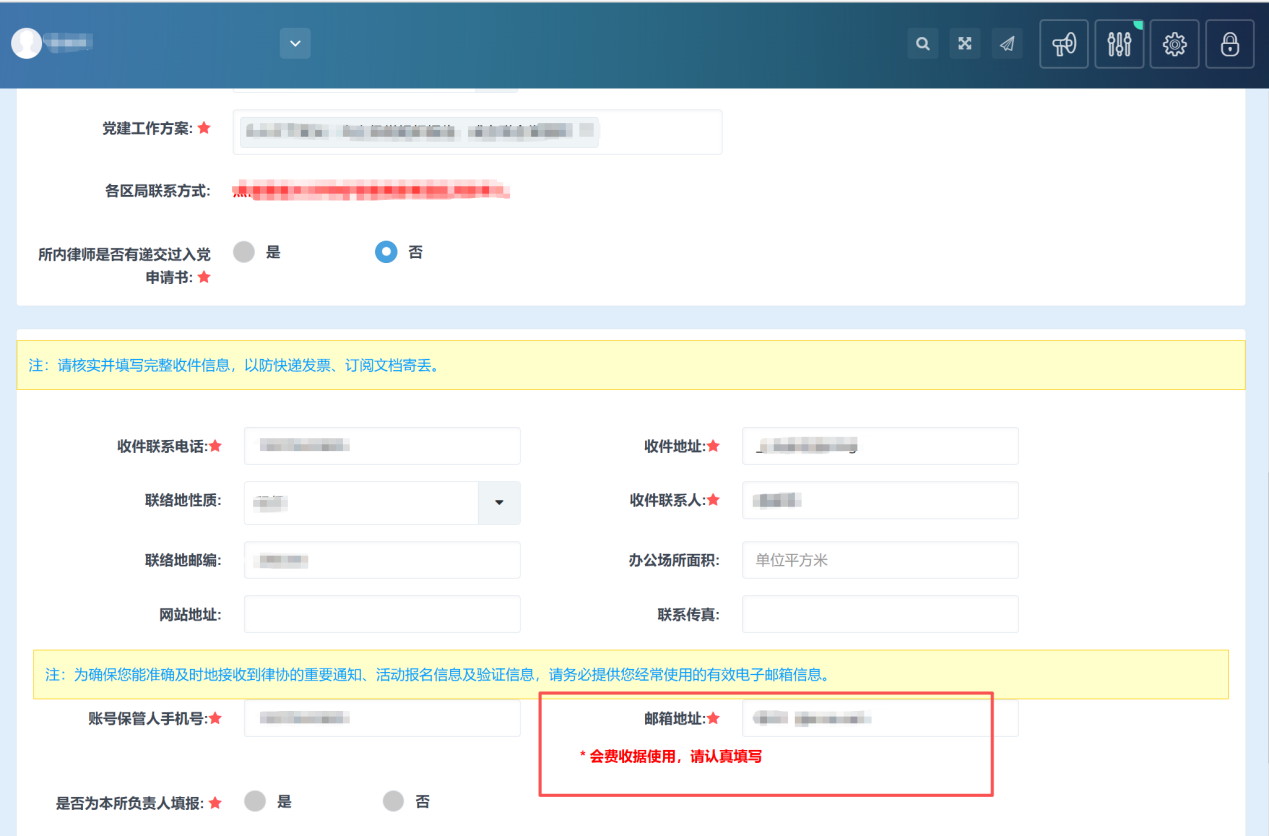Click the padlock lock-screen icon
The height and width of the screenshot is (836, 1269).
point(1229,44)
